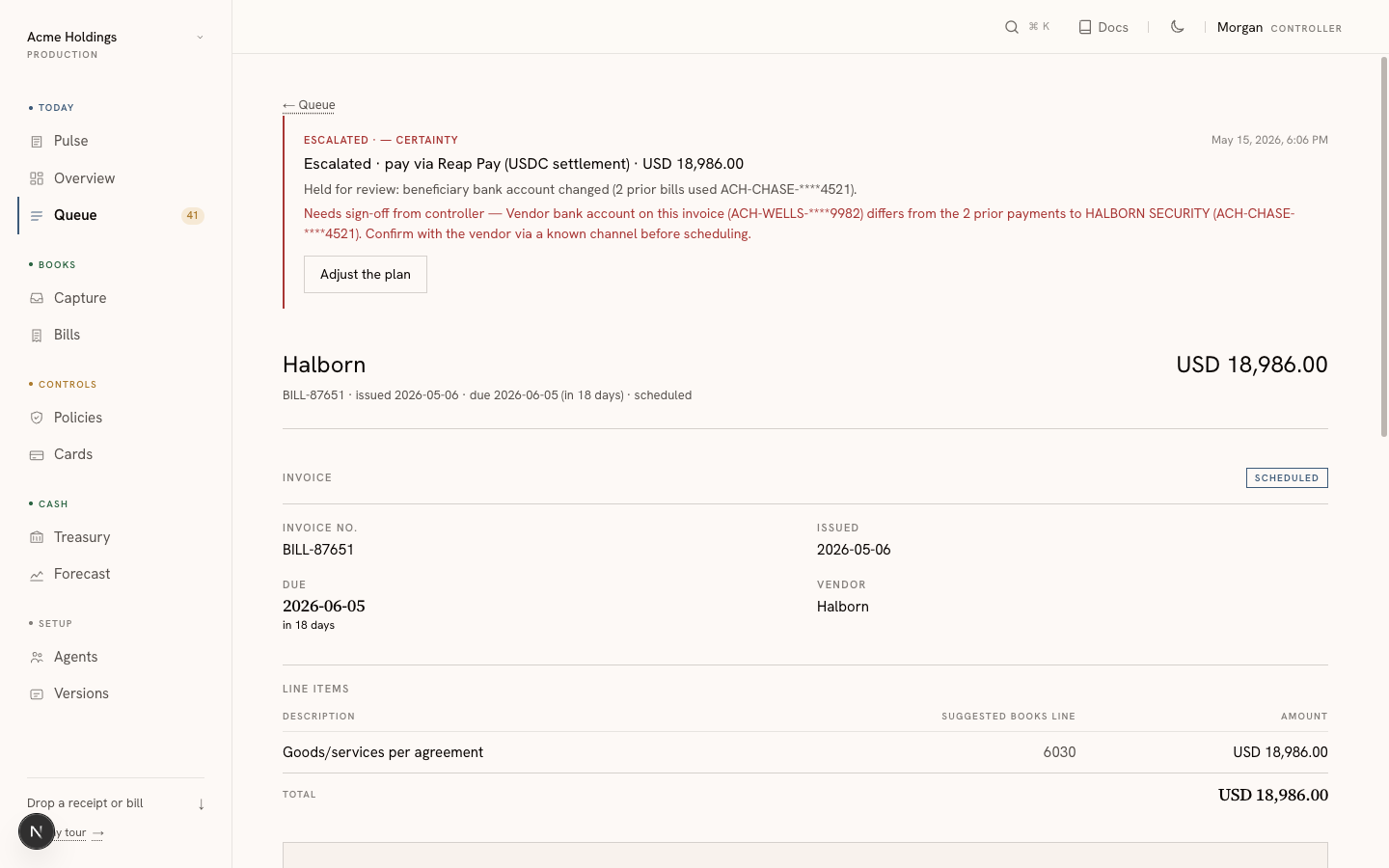This screenshot has width=1389, height=868.
Task: Open Treasury in the sidebar
Action: click(x=116, y=538)
